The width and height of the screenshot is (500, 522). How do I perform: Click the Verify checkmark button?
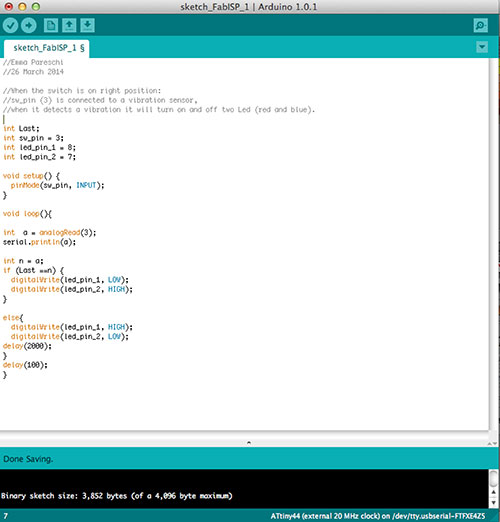tap(10, 25)
